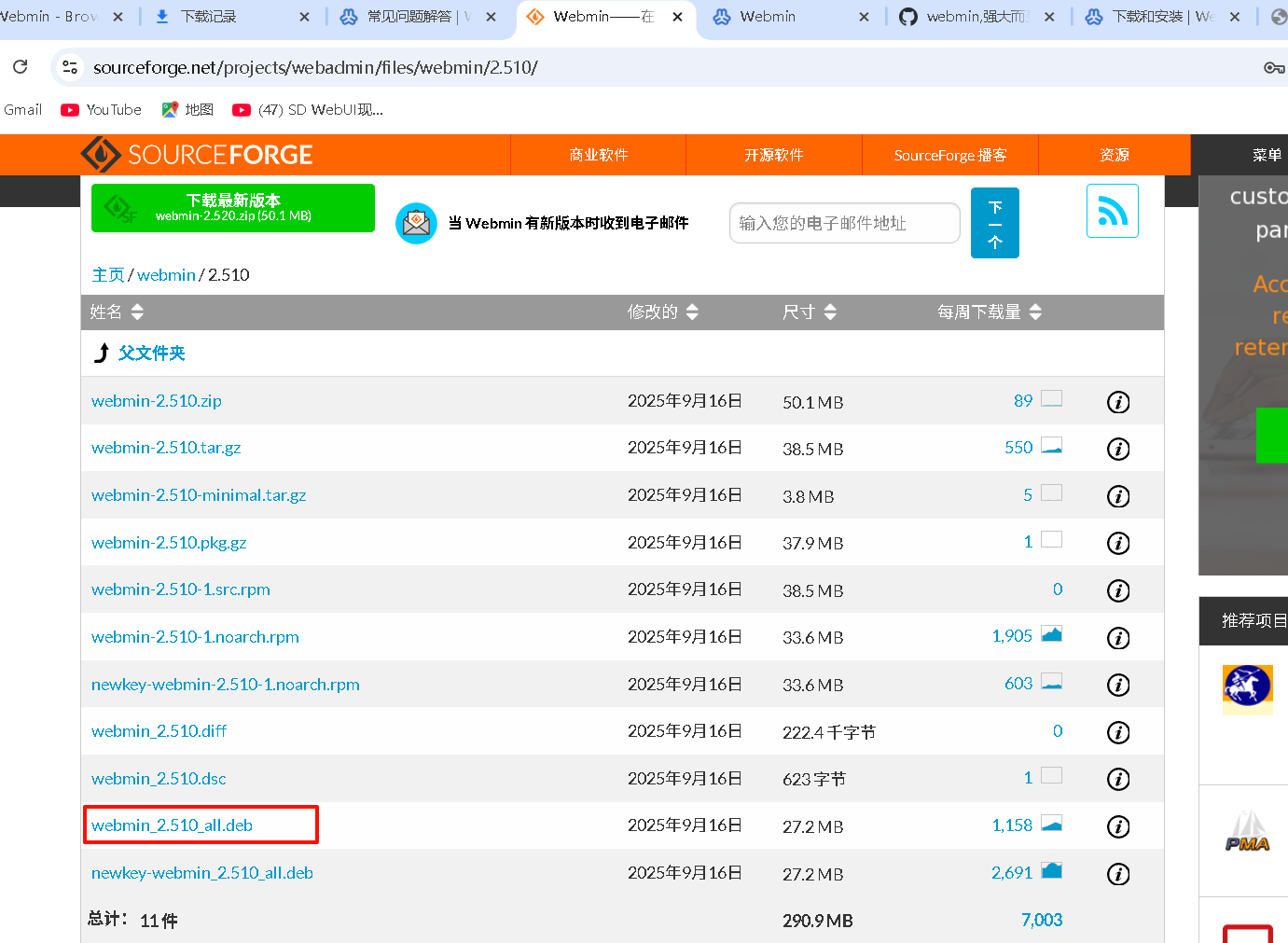Click the browser address bar URL

(315, 67)
